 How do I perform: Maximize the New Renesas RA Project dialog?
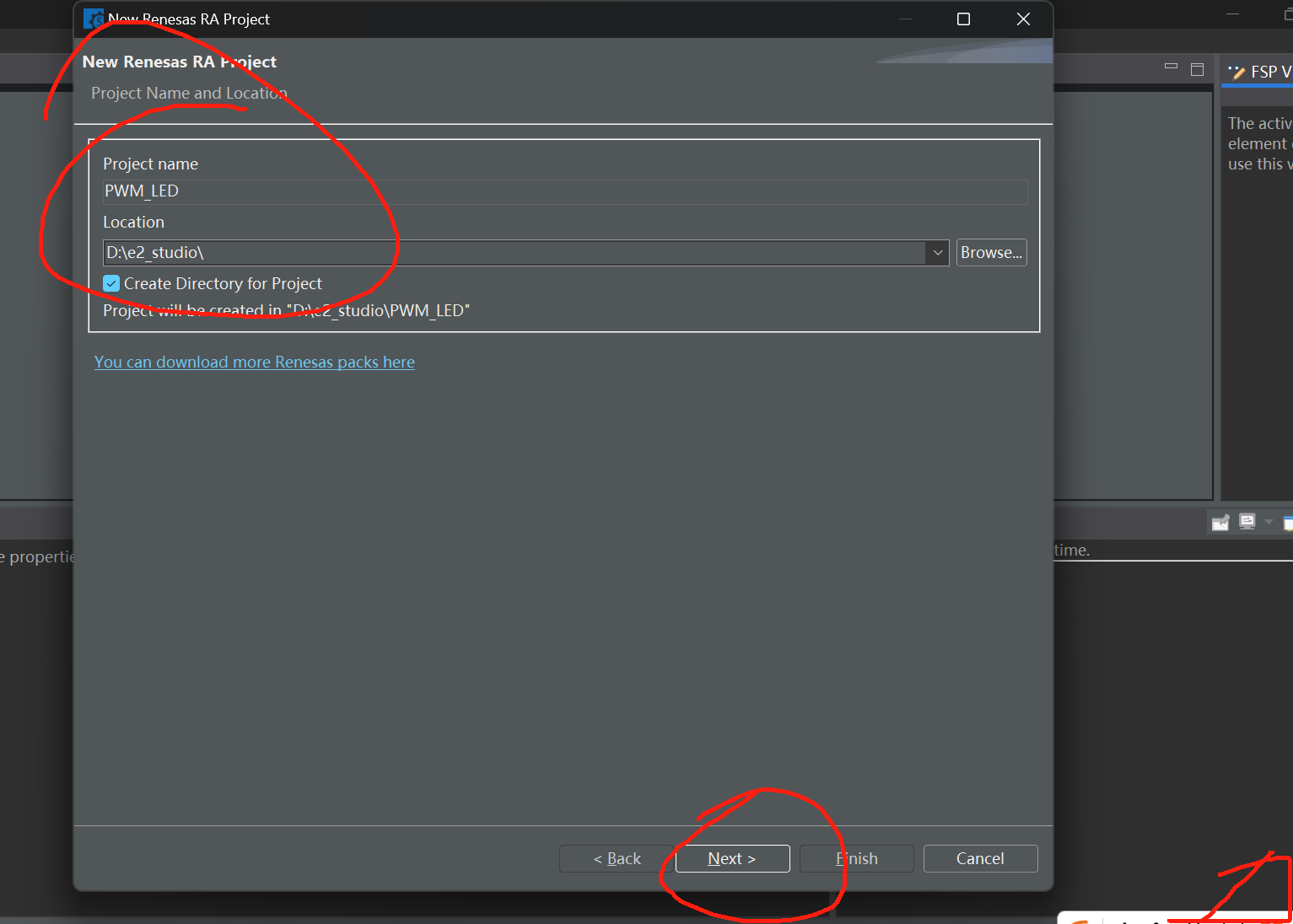coord(963,19)
